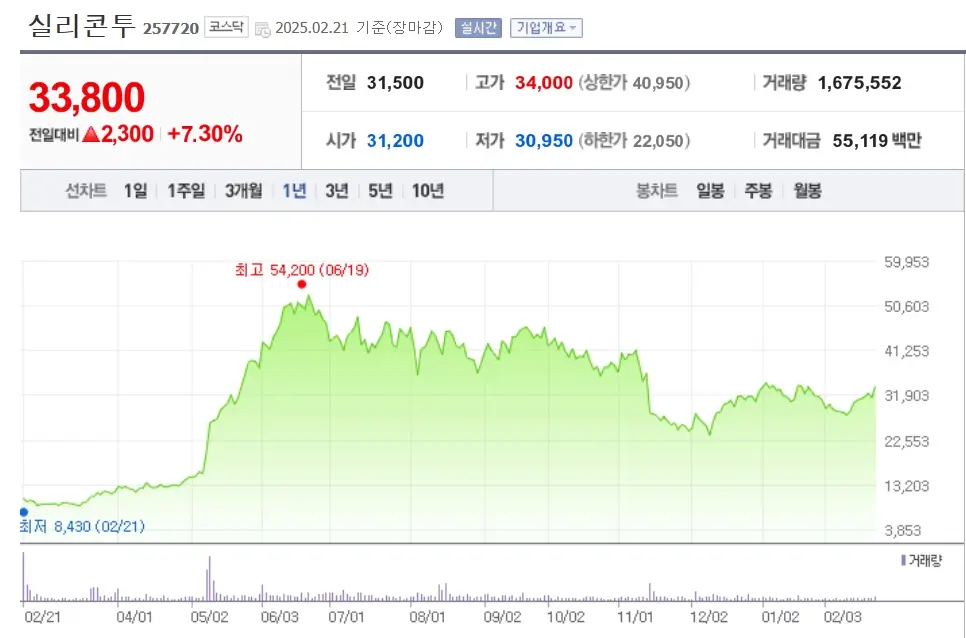Click the current price 33,800

click(x=87, y=97)
